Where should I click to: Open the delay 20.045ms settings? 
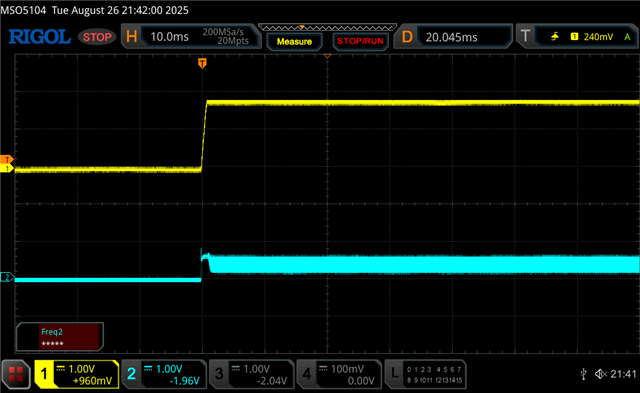[x=453, y=37]
